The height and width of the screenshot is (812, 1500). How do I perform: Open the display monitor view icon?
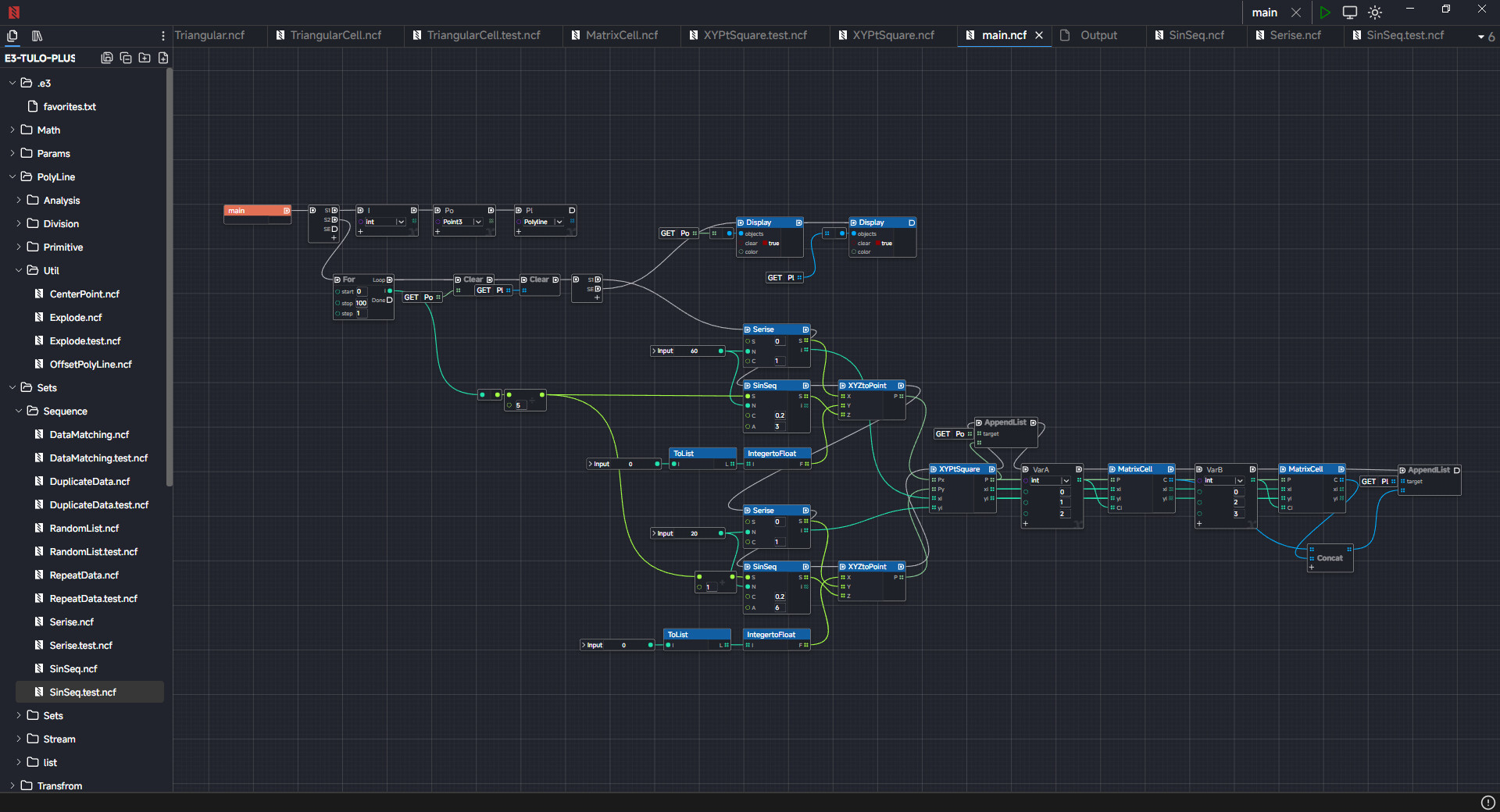(1349, 12)
